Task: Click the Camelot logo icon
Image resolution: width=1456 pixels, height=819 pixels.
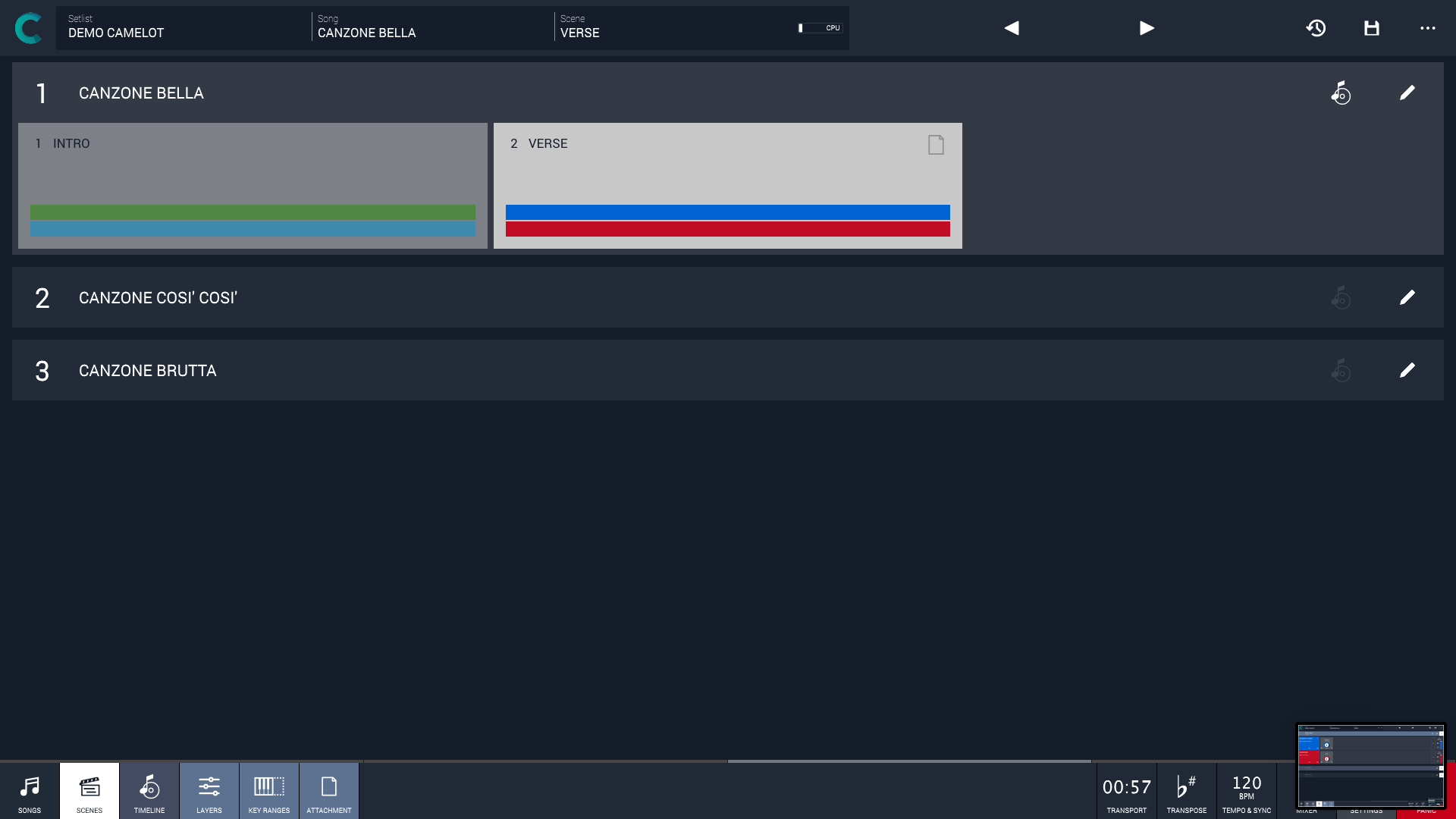Action: (x=28, y=28)
